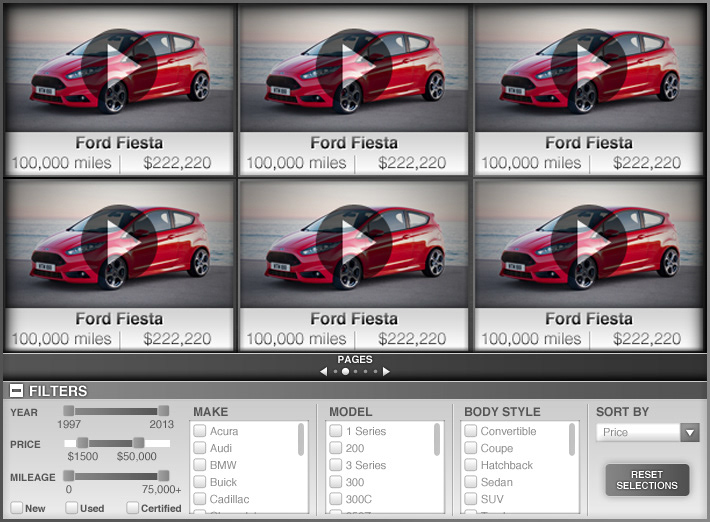Enable the Coupe body style checkbox
This screenshot has width=710, height=522.
pyautogui.click(x=470, y=448)
